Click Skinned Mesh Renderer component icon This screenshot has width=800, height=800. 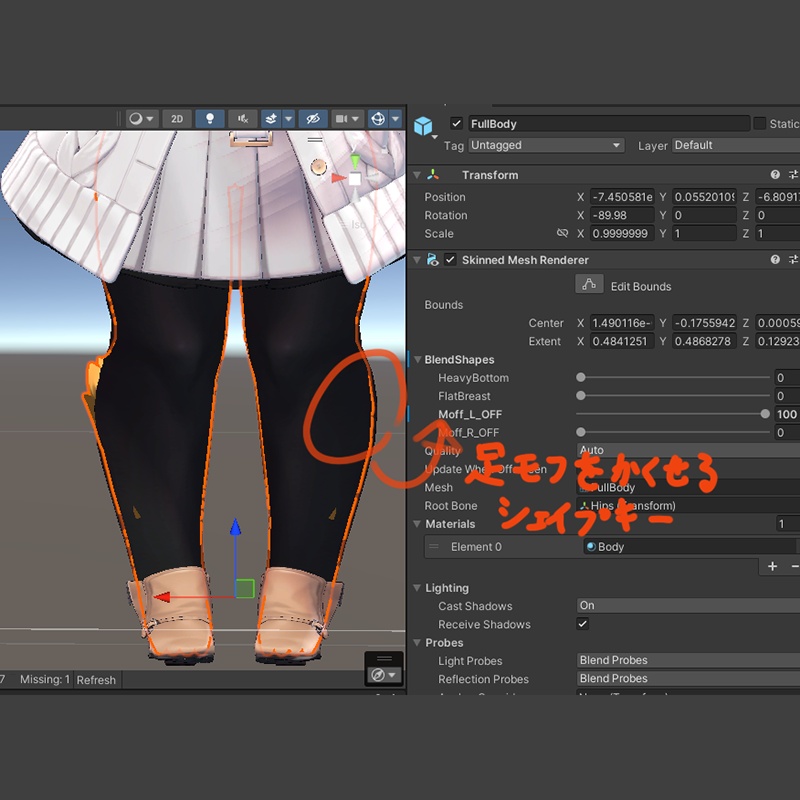pos(433,260)
